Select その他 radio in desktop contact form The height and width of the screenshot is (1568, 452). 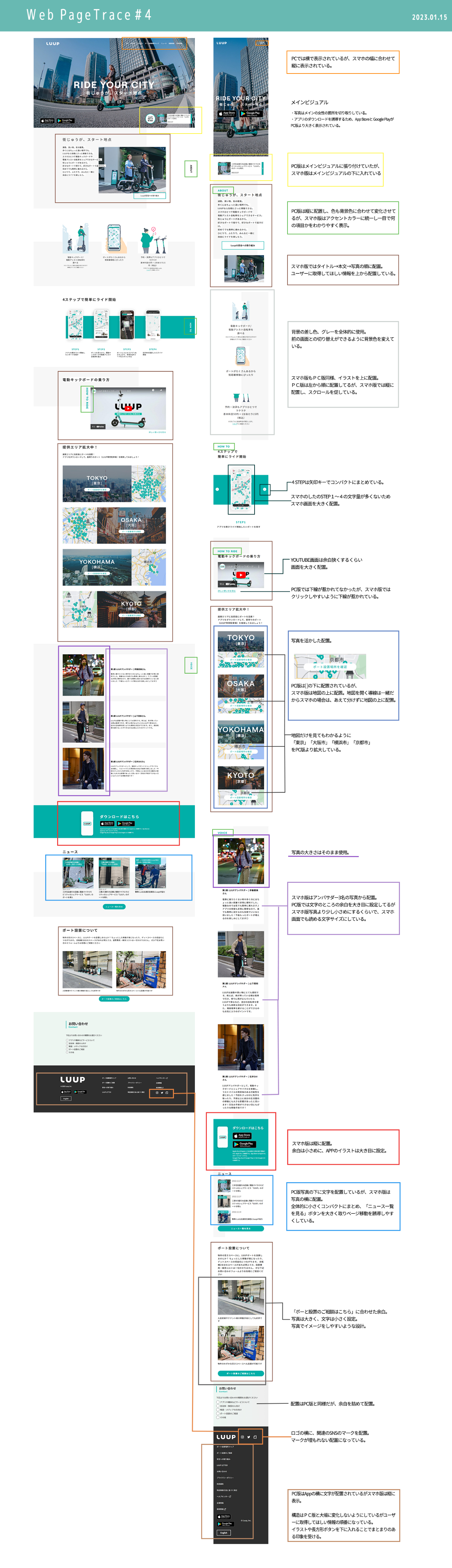coord(67,1053)
